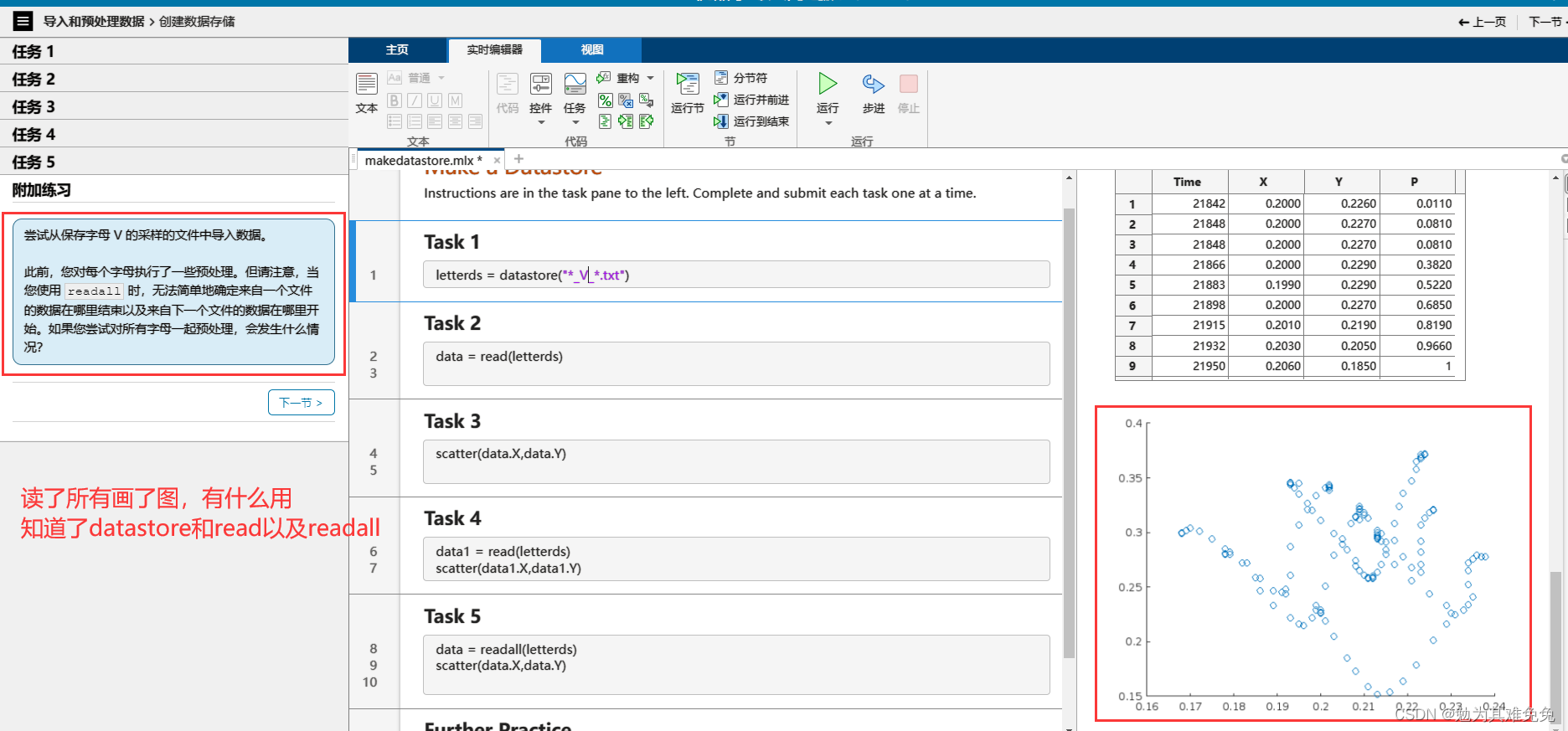This screenshot has width=1568, height=731.
Task: Click the editor vertical scrollbar
Action: click(x=1069, y=433)
